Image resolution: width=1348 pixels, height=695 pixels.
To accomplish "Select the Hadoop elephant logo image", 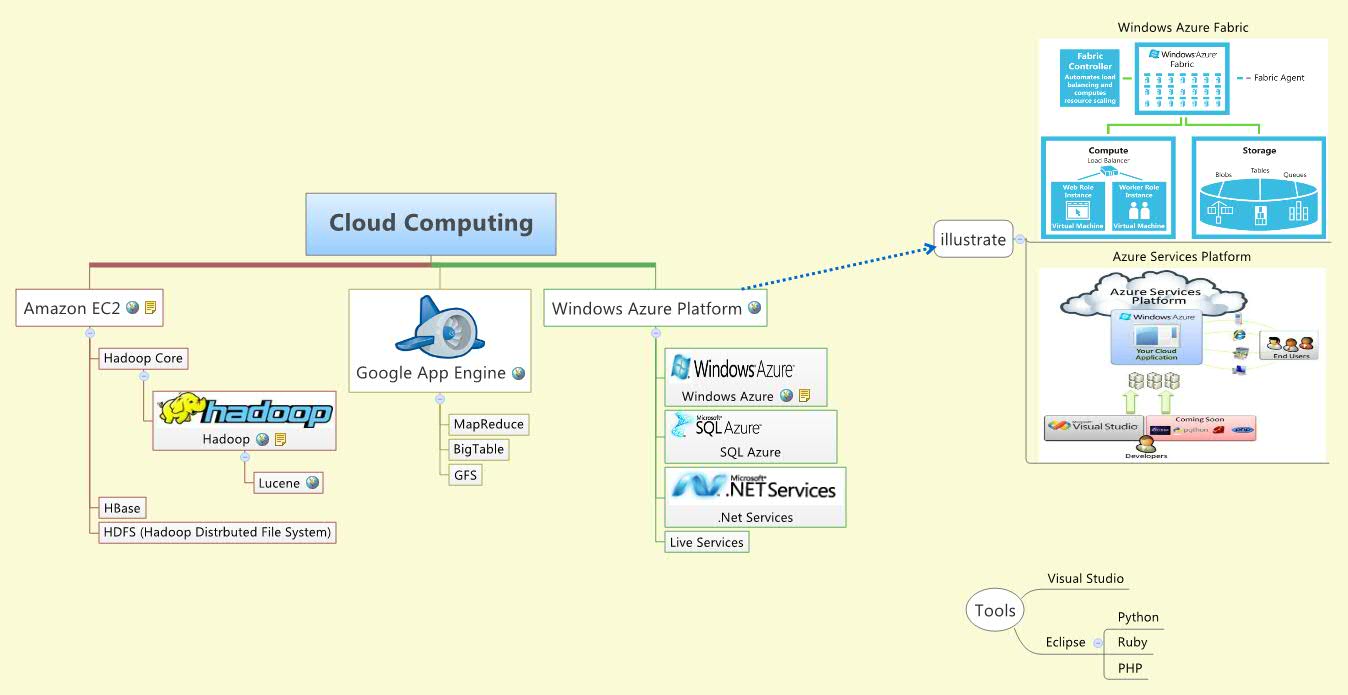I will 244,410.
